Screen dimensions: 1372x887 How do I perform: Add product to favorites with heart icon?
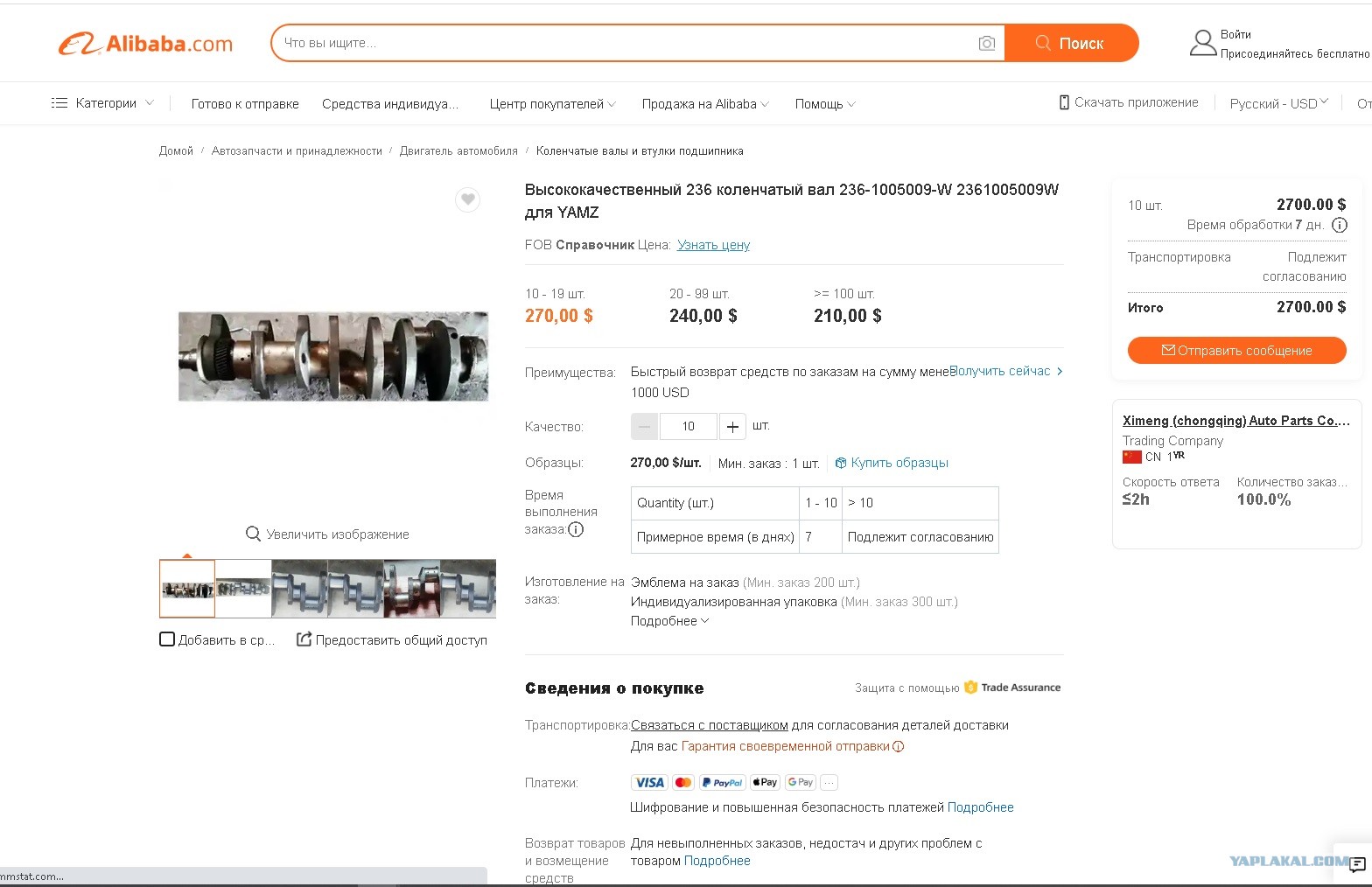click(x=468, y=199)
